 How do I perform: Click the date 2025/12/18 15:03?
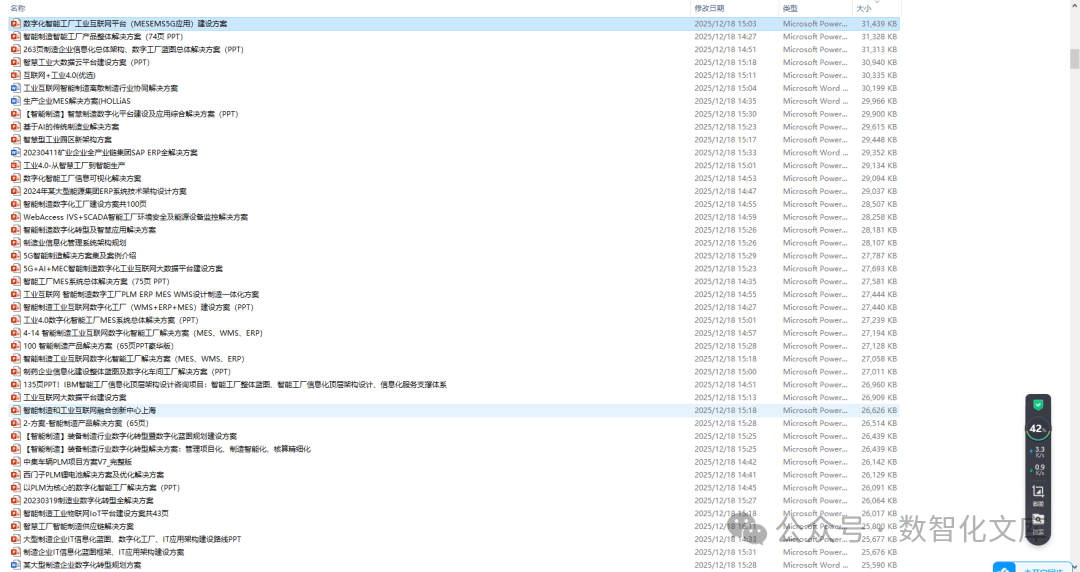tap(725, 23)
